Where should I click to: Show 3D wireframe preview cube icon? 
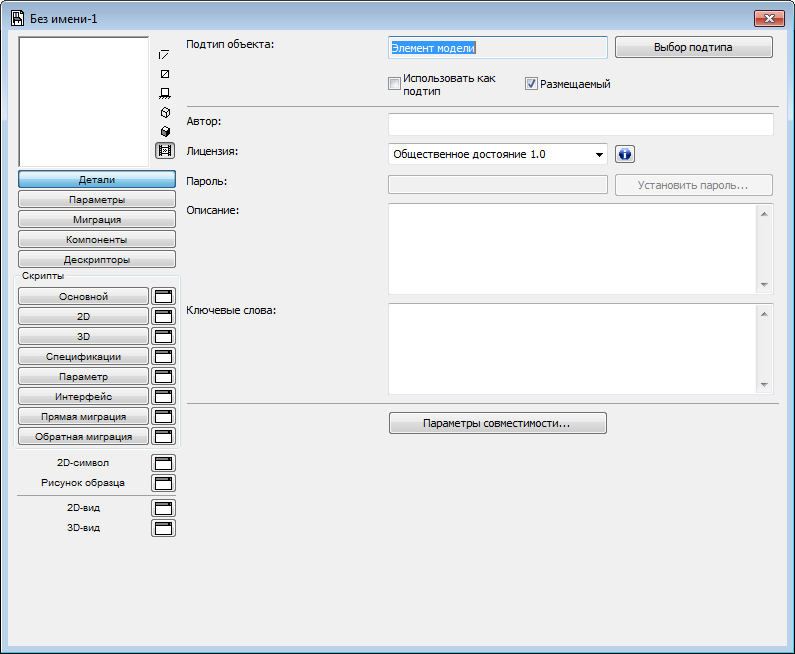pos(165,113)
